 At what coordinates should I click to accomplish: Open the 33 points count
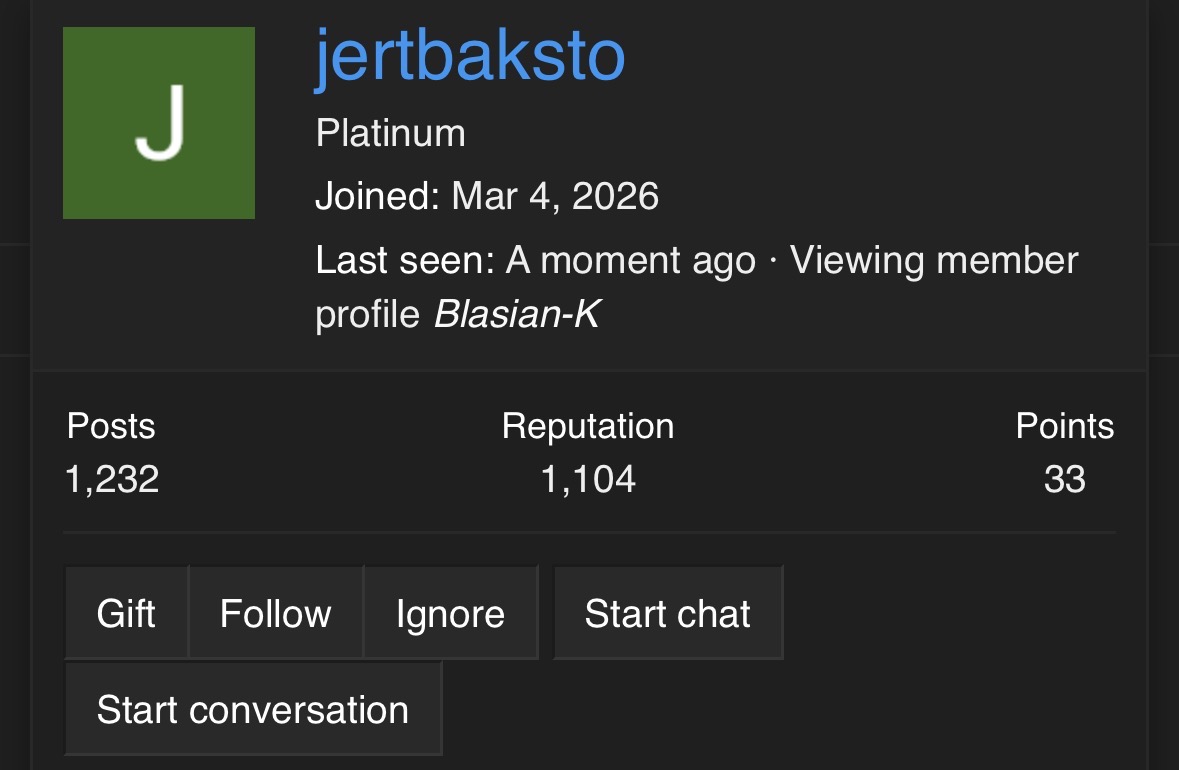pos(1065,479)
